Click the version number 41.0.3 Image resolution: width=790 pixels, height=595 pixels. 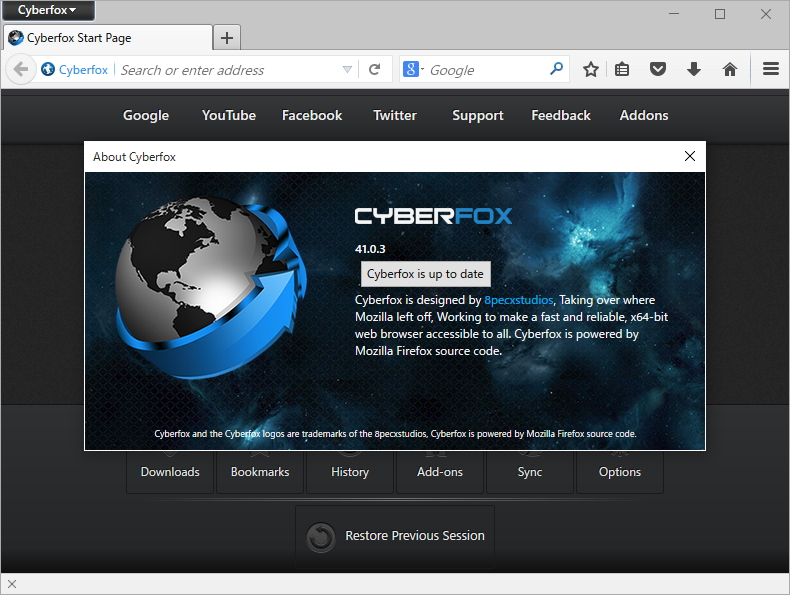tap(370, 249)
